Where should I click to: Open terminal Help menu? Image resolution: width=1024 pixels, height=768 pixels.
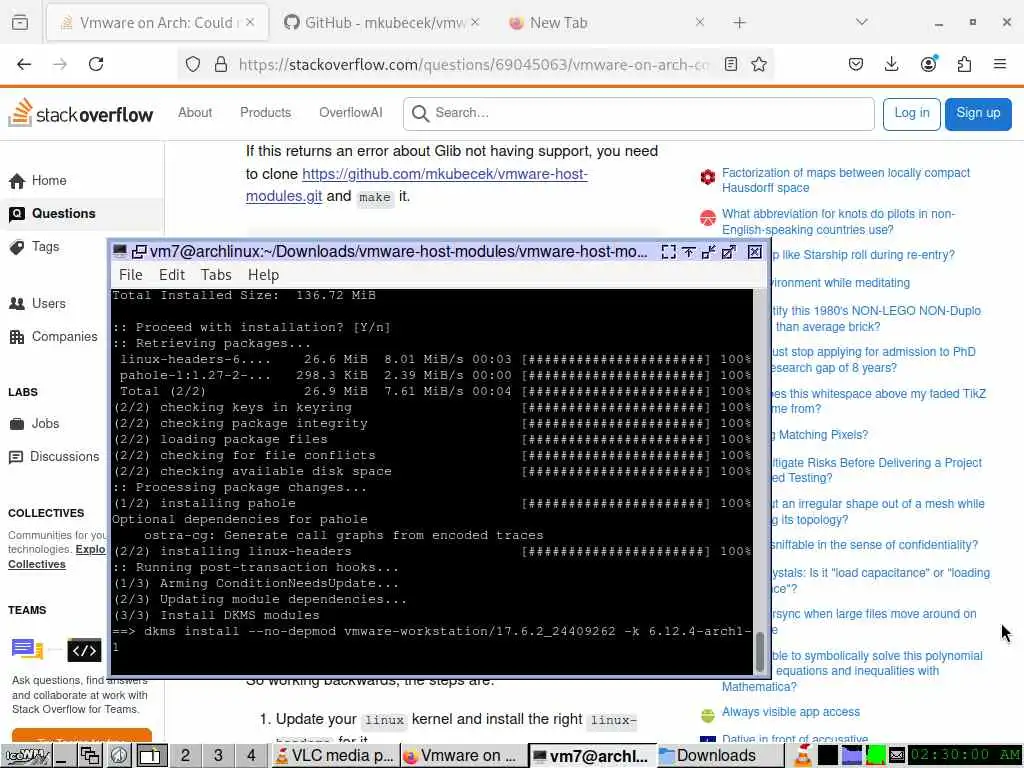pos(263,275)
